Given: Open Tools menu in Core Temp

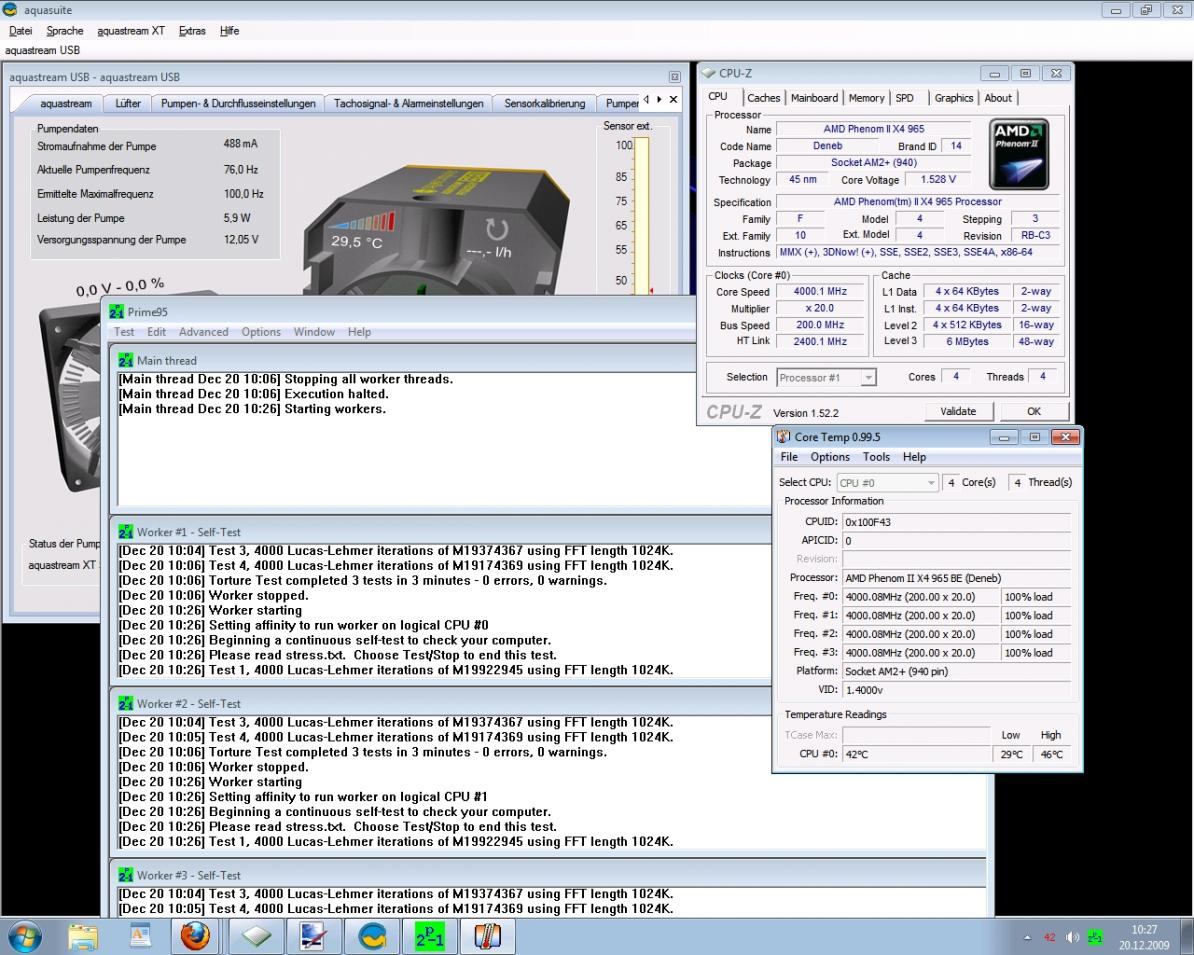Looking at the screenshot, I should 876,457.
